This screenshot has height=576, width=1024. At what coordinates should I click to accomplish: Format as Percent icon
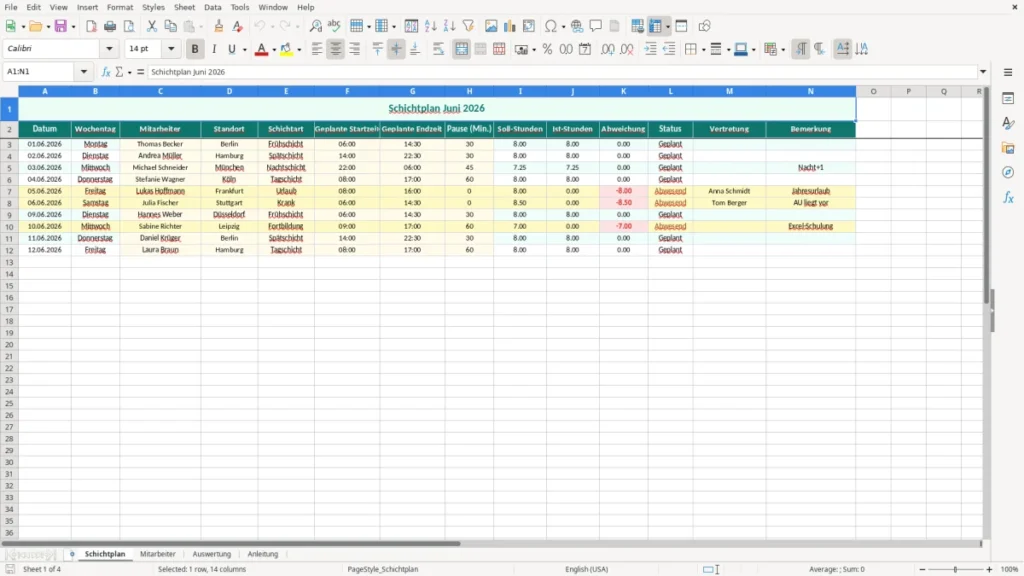point(547,49)
